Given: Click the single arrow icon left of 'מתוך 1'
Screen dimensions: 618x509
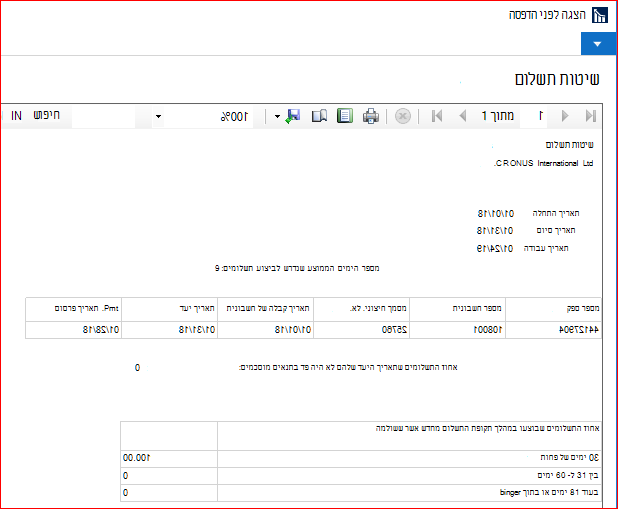Looking at the screenshot, I should click(463, 116).
